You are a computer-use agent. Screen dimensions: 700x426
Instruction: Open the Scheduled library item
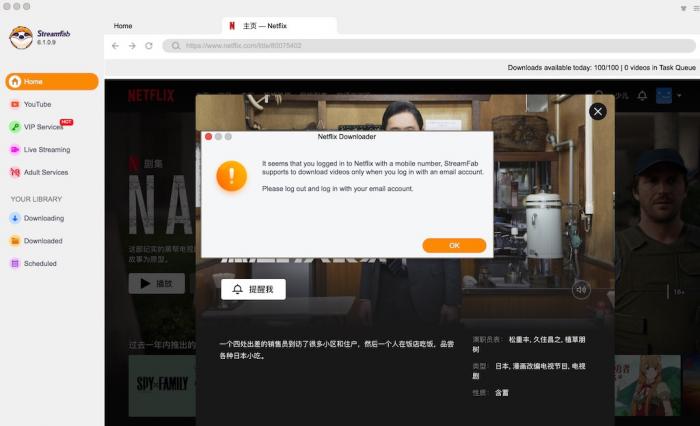40,263
